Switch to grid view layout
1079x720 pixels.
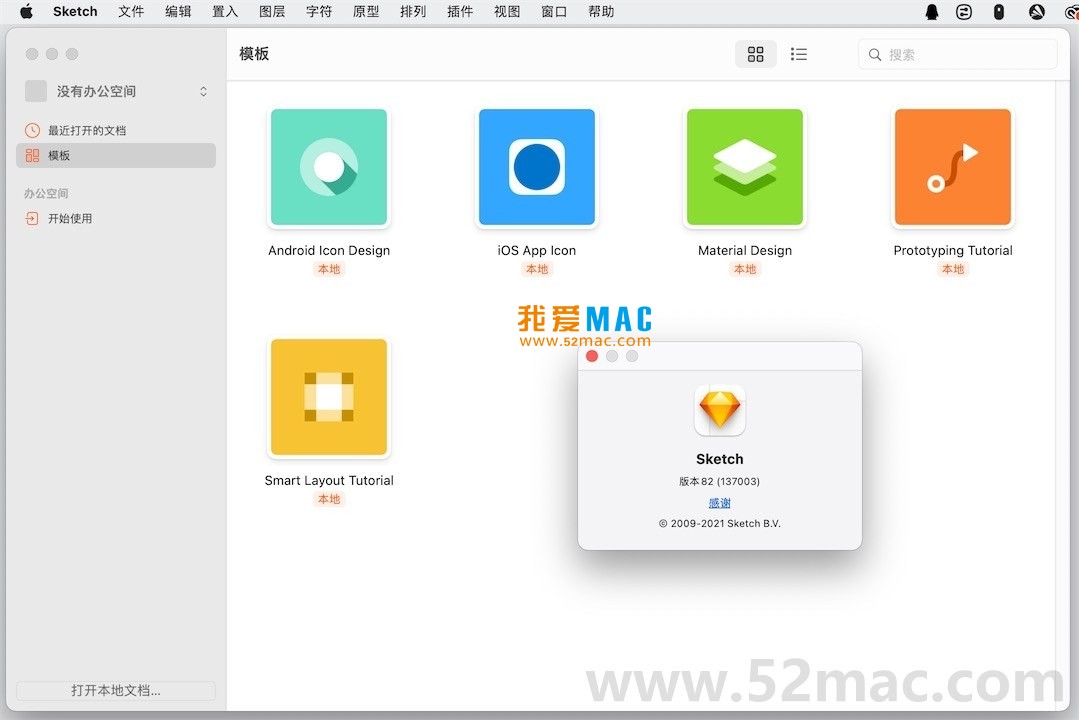[x=755, y=54]
